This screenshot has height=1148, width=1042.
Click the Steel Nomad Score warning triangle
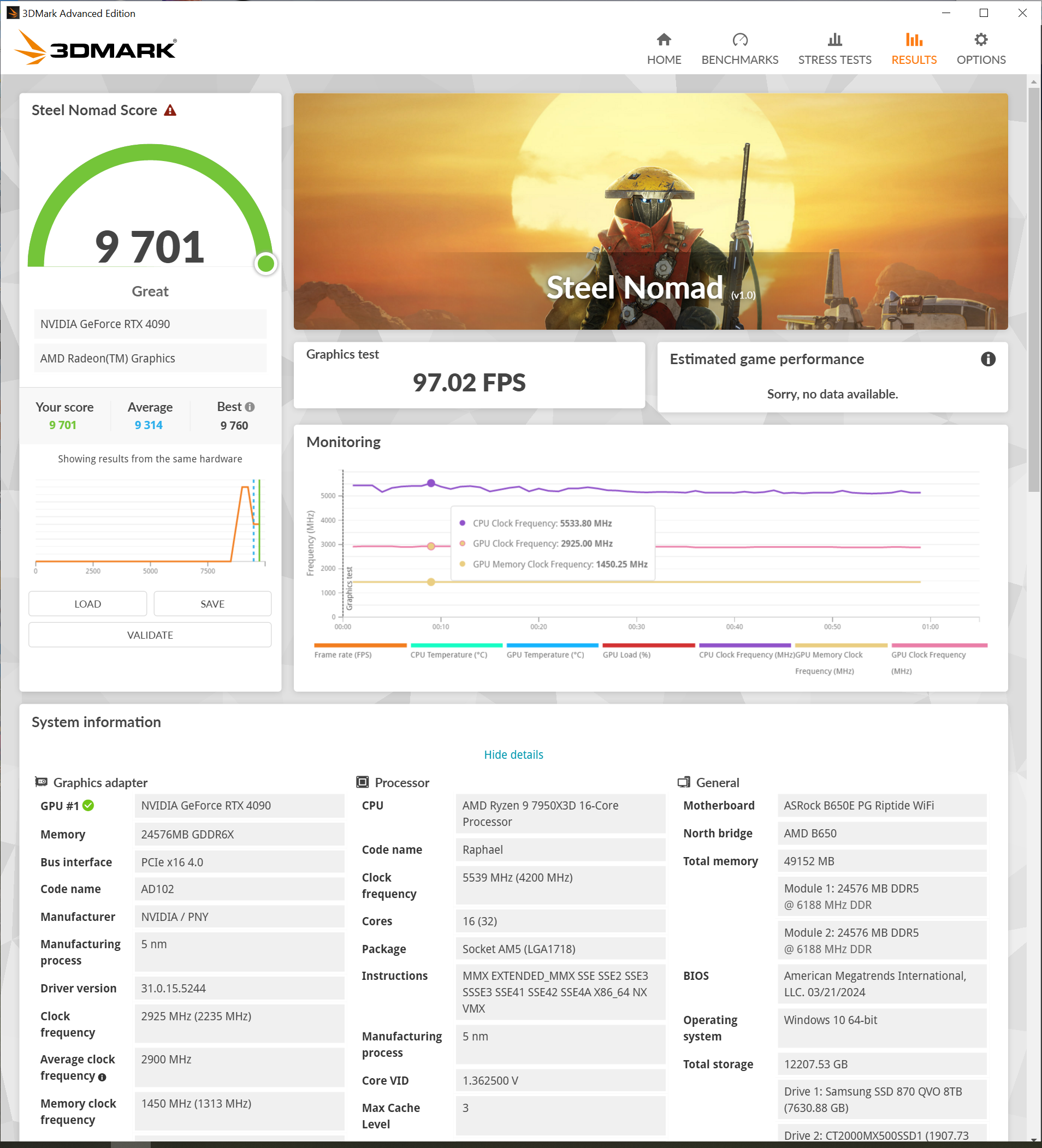click(x=170, y=110)
